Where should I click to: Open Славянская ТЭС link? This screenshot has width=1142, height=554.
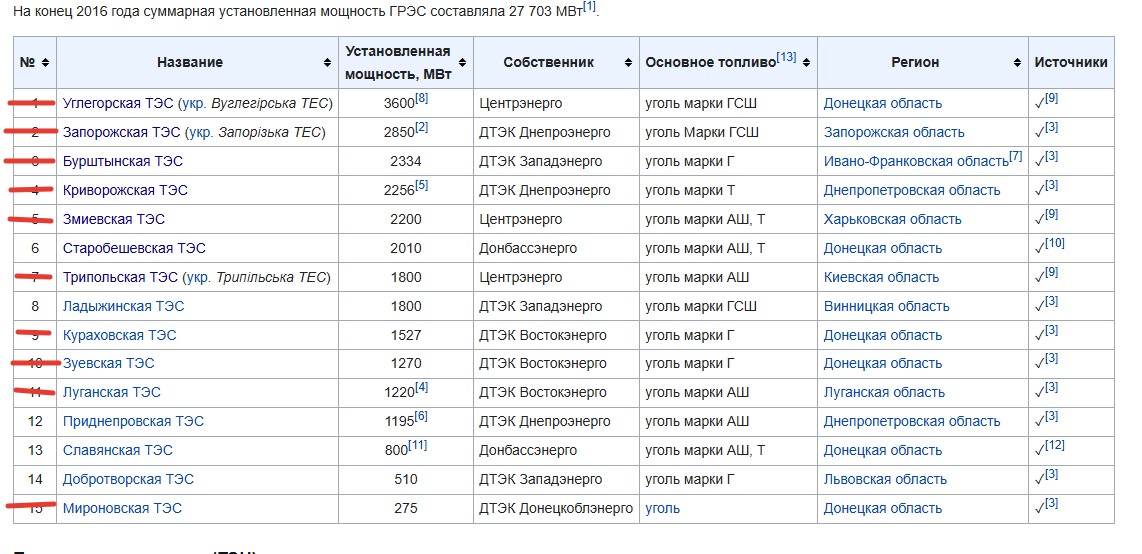[118, 451]
